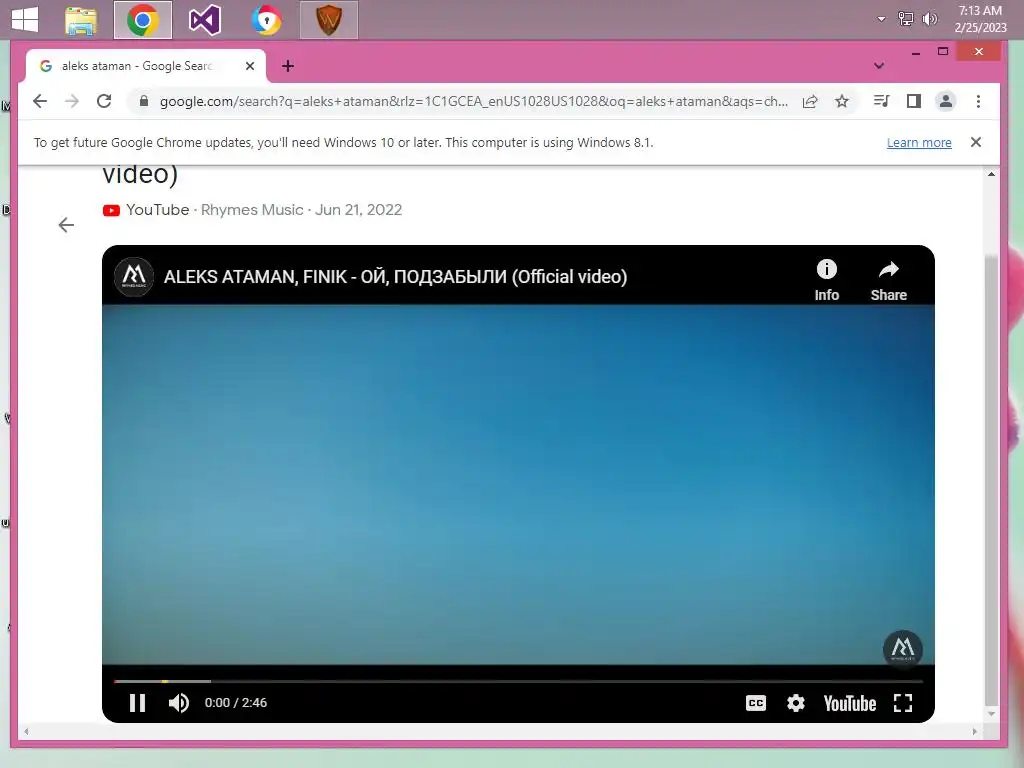Switch to Chrome in taskbar
This screenshot has height=768, width=1024.
click(142, 20)
